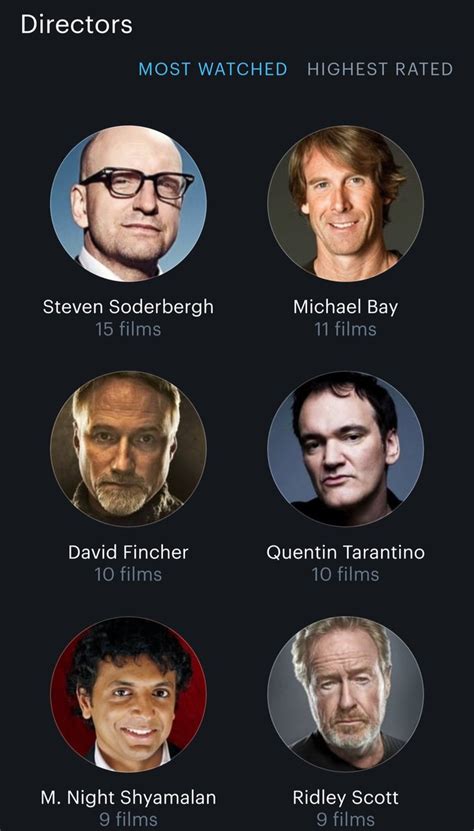Image resolution: width=474 pixels, height=831 pixels.
Task: Switch to the Most Watched tab
Action: coord(213,69)
